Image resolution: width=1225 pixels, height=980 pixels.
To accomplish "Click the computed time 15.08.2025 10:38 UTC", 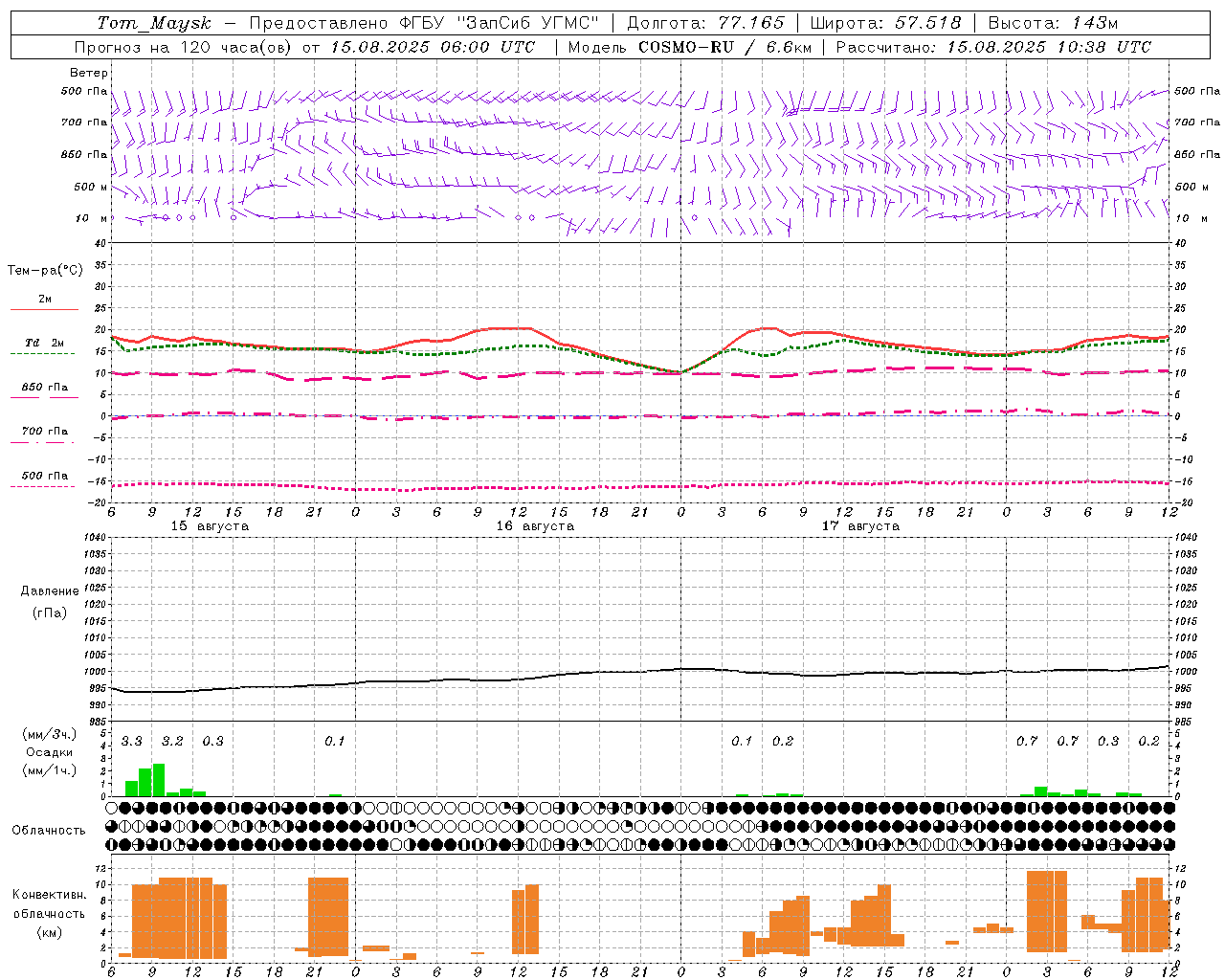I will coord(1049,47).
